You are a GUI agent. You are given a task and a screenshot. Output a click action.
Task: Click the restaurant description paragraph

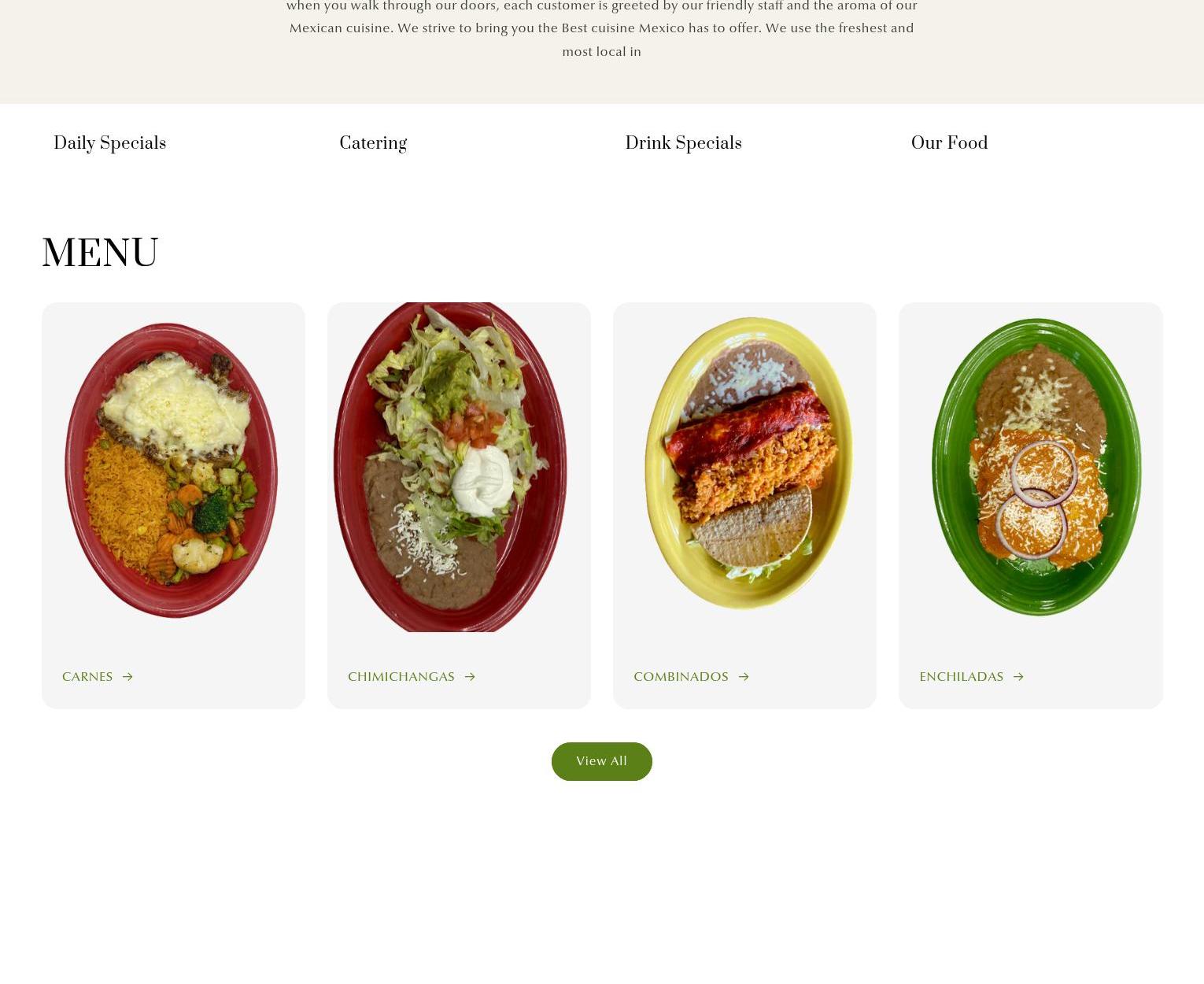[x=602, y=29]
